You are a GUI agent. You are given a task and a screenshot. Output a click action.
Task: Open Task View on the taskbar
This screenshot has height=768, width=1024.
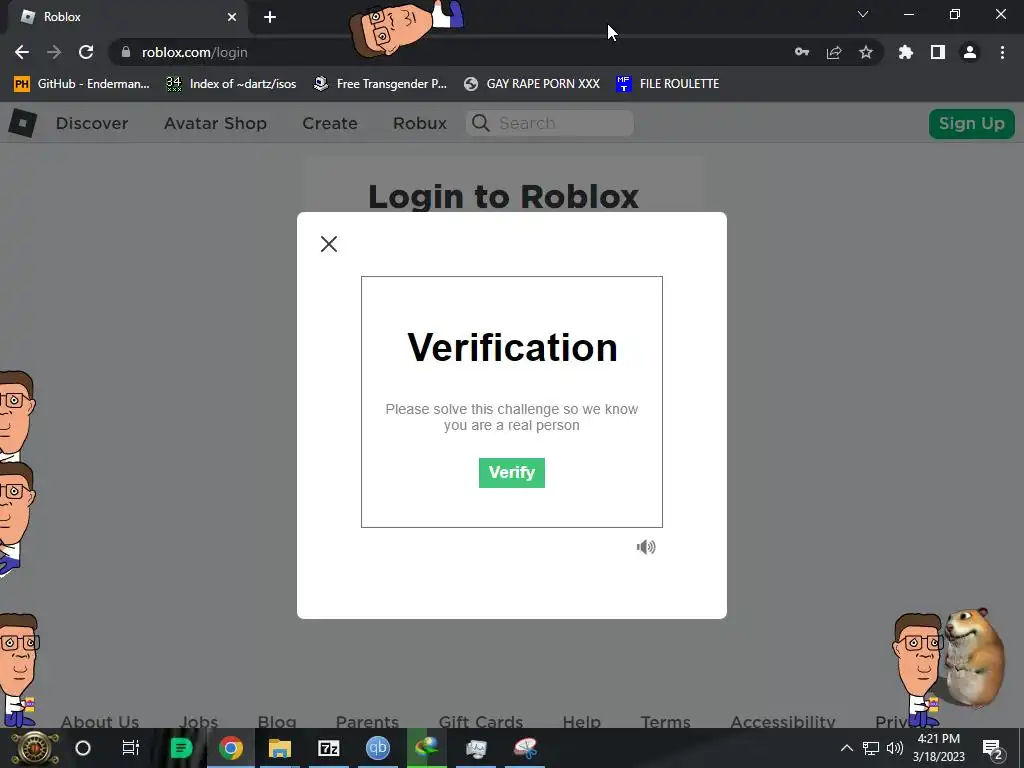coord(131,748)
